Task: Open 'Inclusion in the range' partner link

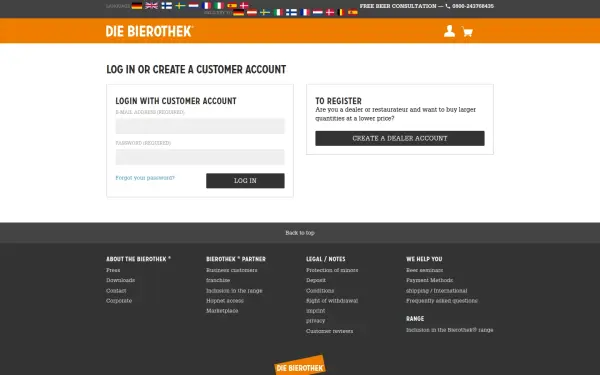Action: point(234,290)
